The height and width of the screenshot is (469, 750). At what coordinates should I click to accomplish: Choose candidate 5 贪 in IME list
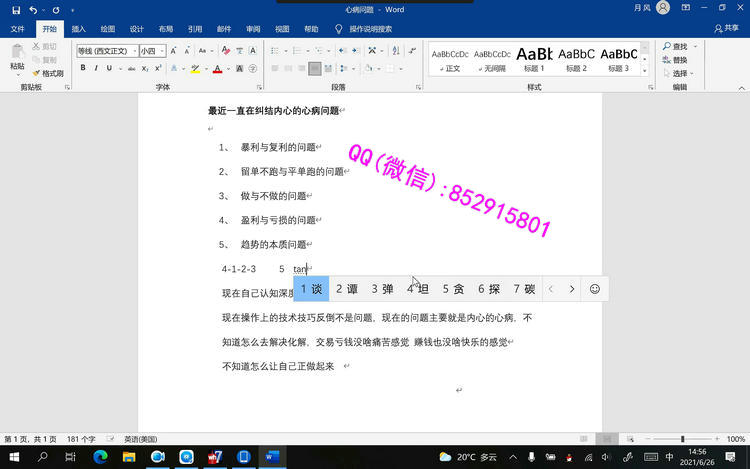click(x=453, y=289)
